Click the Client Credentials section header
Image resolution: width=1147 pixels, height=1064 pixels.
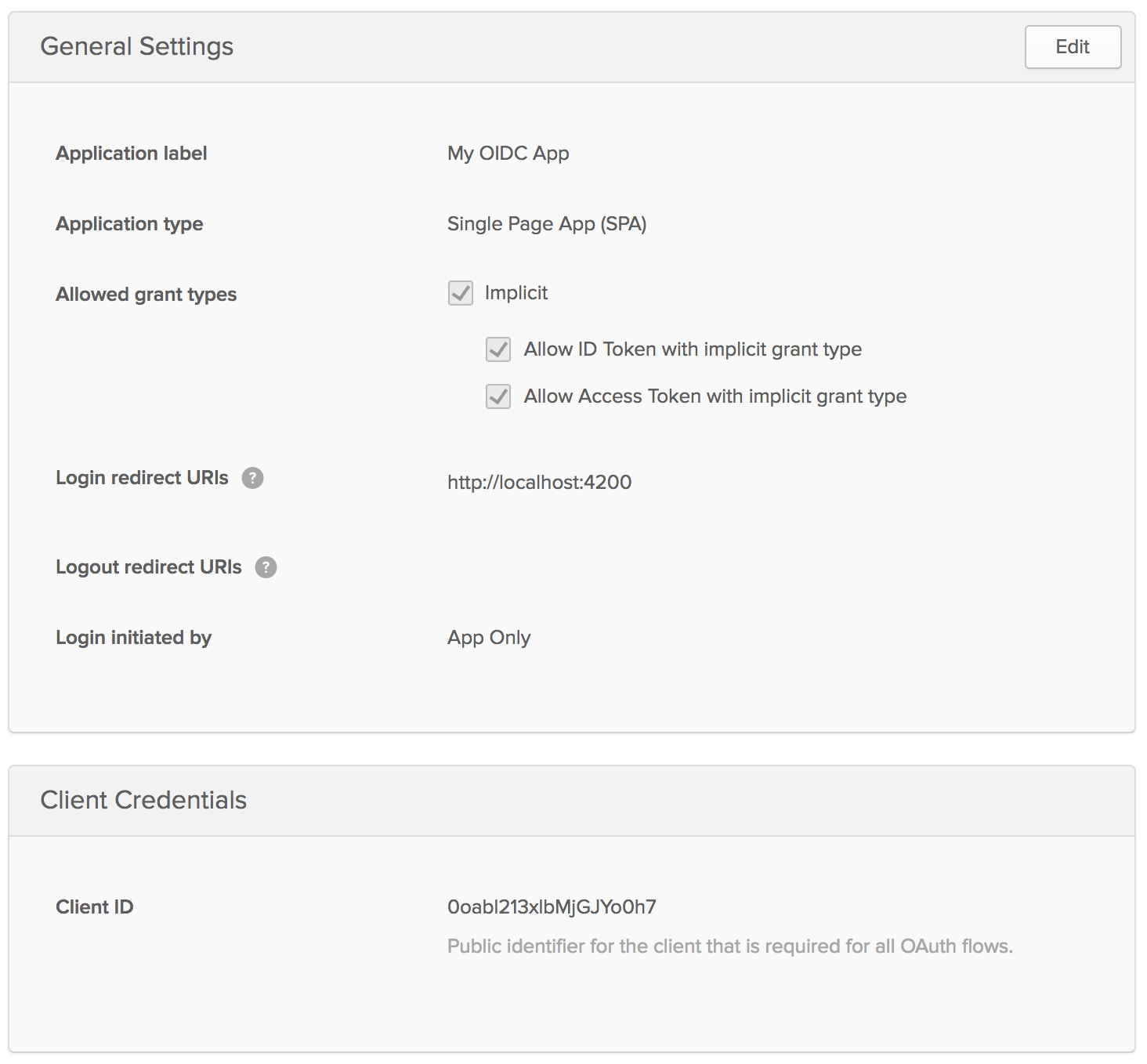pos(143,800)
